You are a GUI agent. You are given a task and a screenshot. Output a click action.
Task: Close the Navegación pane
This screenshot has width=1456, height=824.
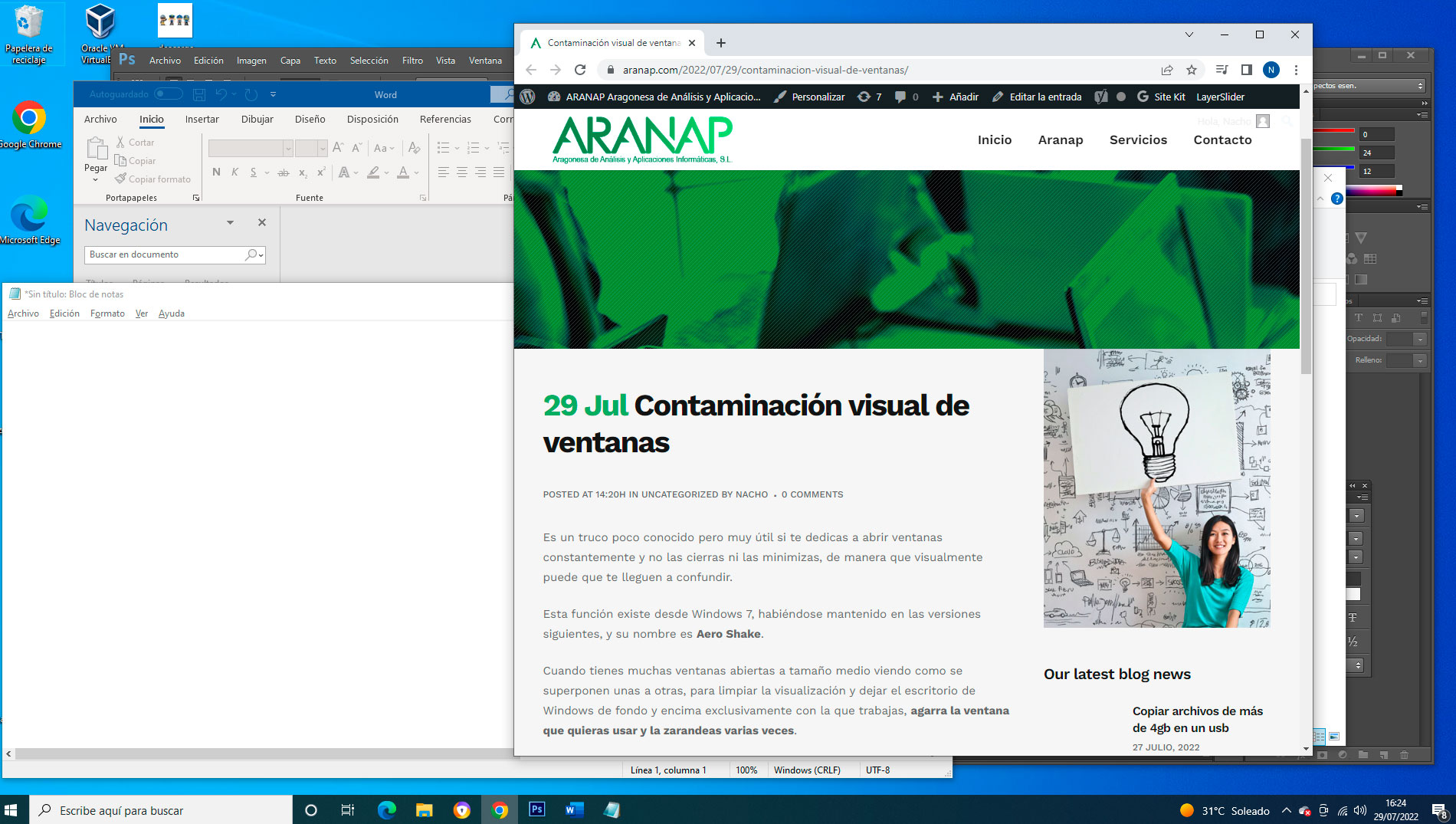[262, 222]
